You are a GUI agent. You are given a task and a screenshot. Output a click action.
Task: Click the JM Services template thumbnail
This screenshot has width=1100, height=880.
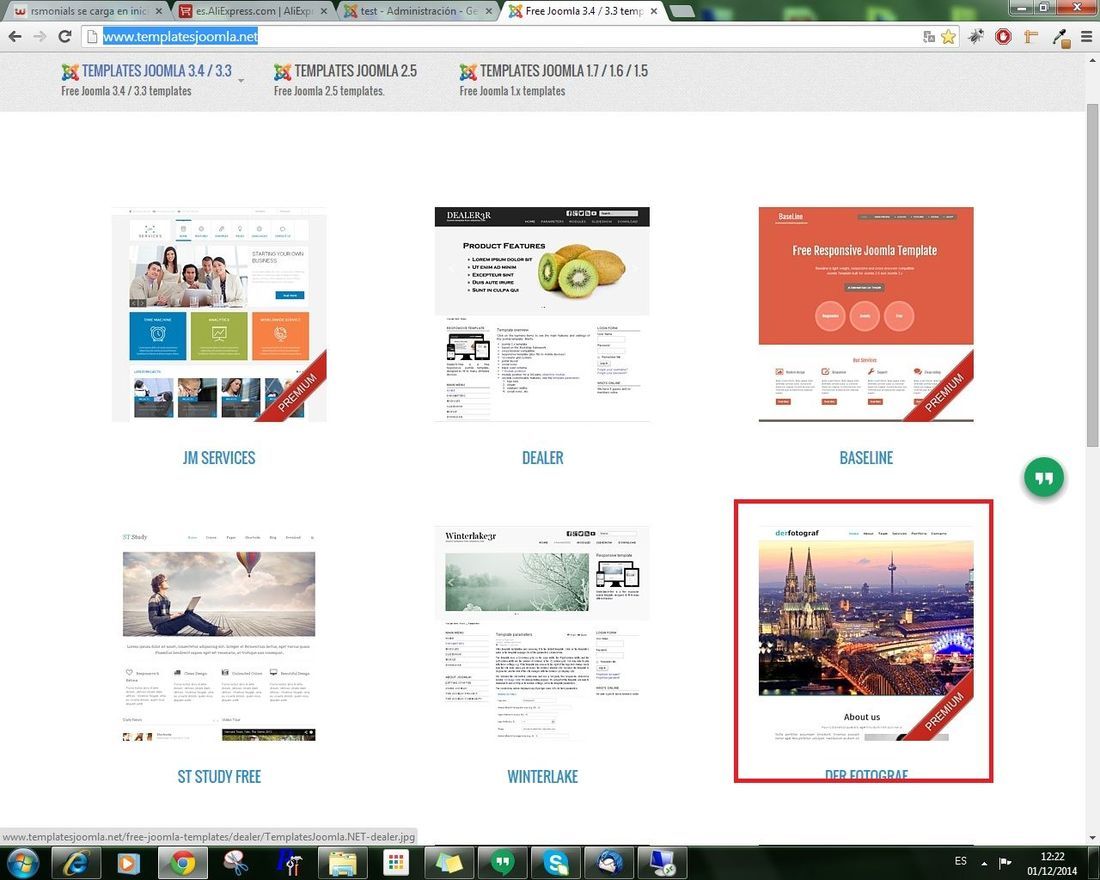point(219,314)
